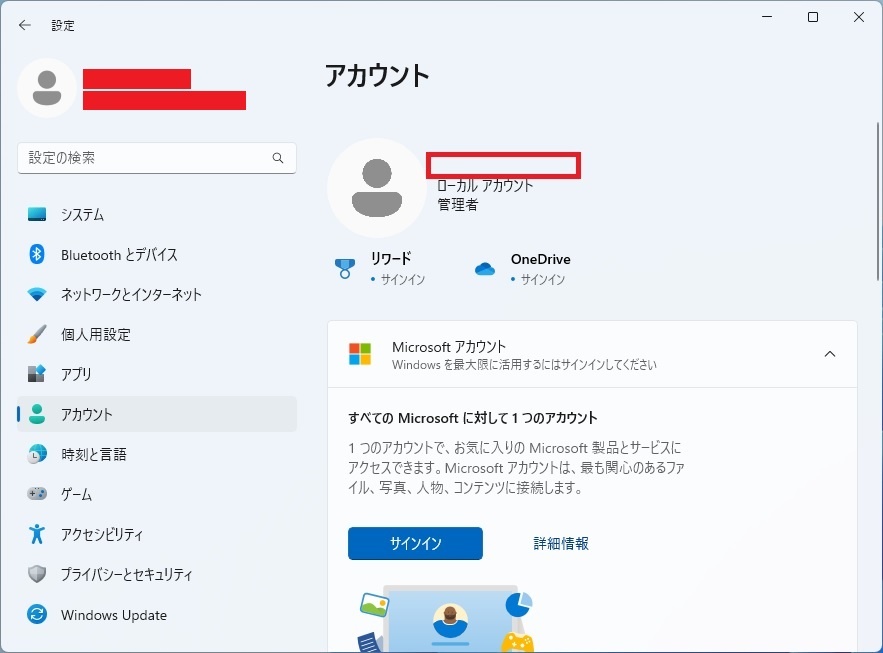Select アカウント in sidebar

(157, 414)
